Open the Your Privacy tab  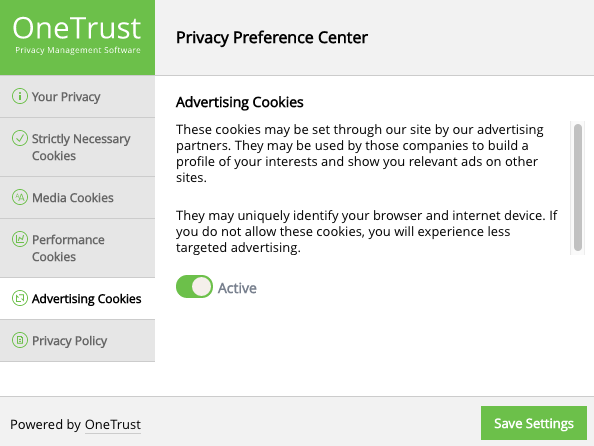77,97
